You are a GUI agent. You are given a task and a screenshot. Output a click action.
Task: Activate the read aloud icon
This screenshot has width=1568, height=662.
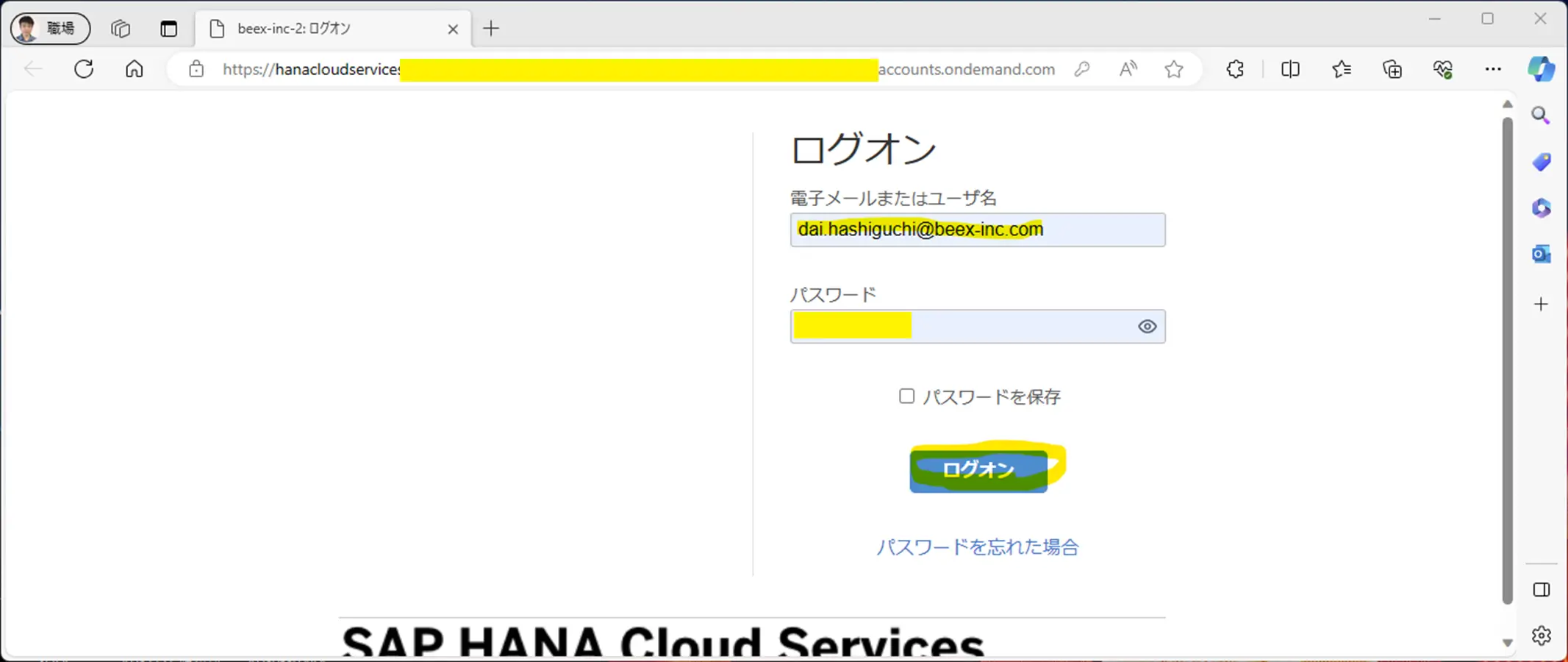(x=1128, y=69)
